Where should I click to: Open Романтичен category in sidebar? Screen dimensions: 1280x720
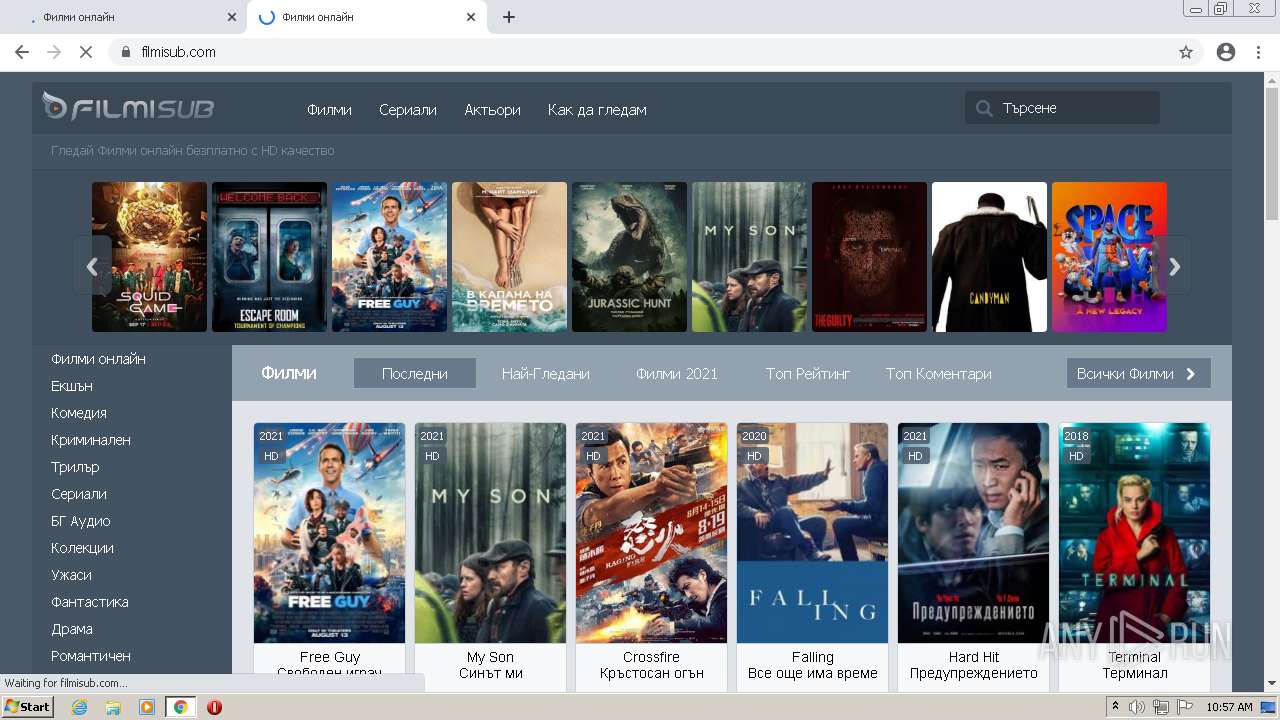point(91,656)
